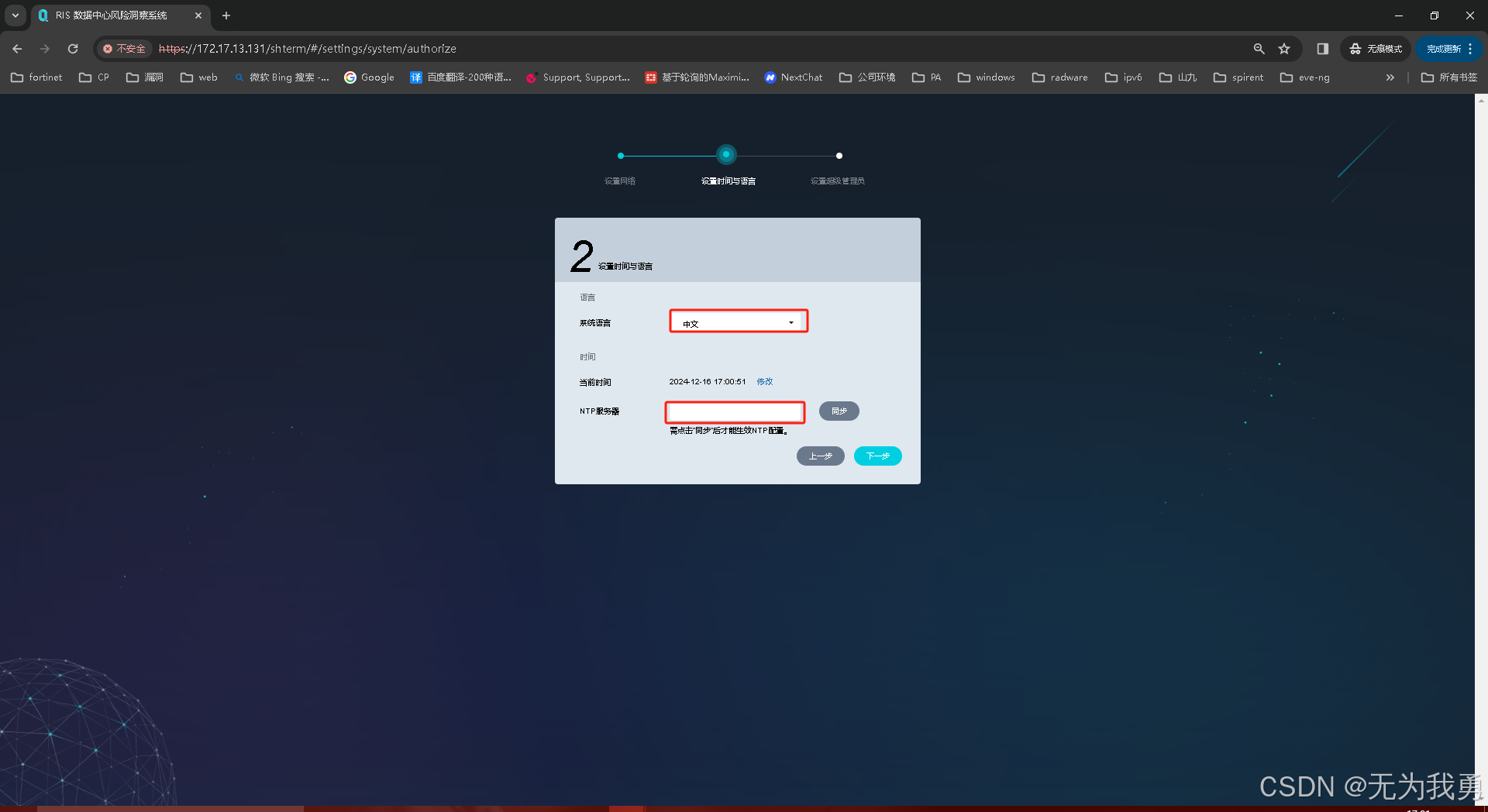Viewport: 1488px width, 812px height.
Task: Open the eve-ng bookmark folder
Action: pos(1305,77)
